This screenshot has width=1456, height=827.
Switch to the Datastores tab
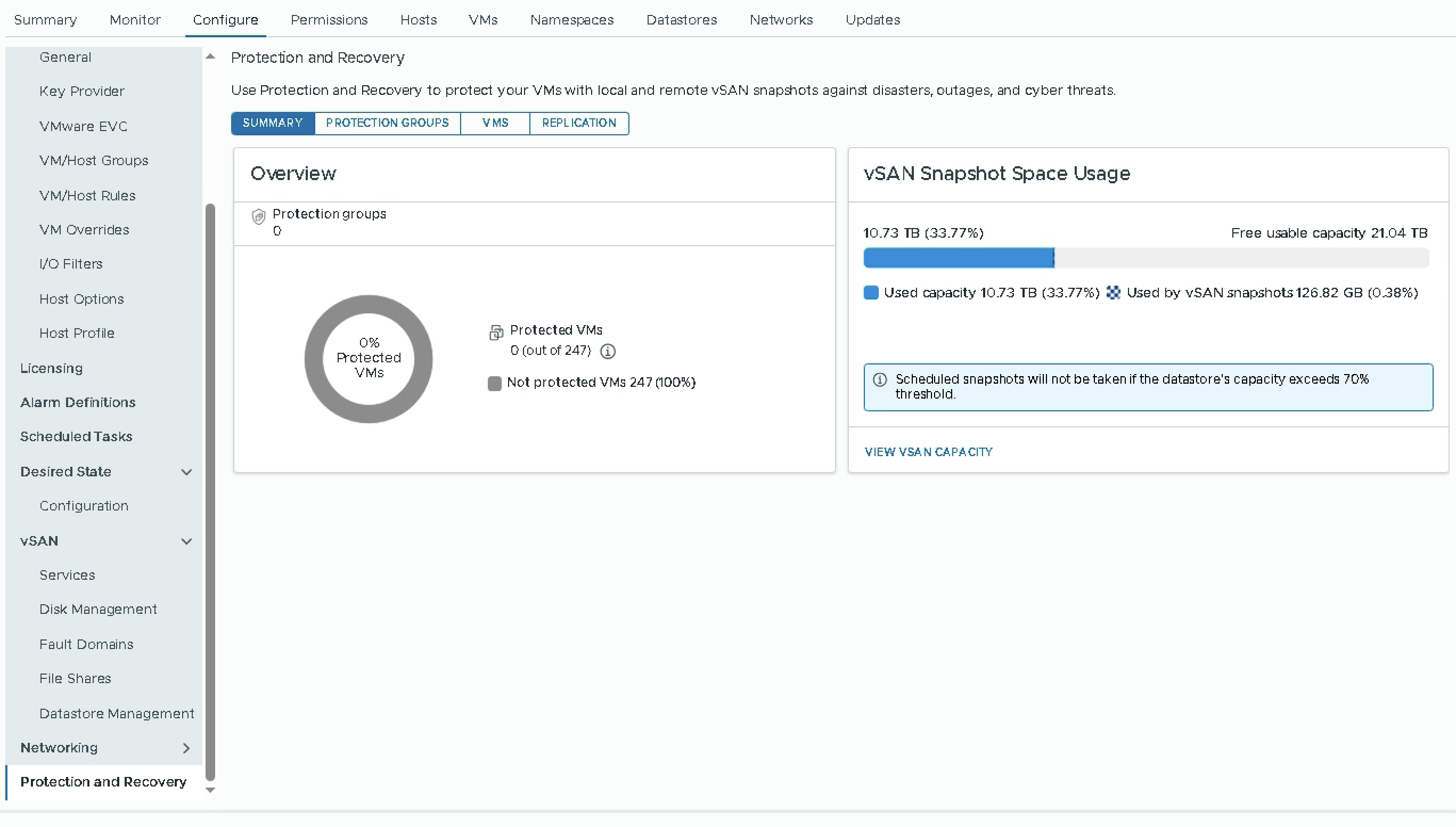pyautogui.click(x=682, y=20)
